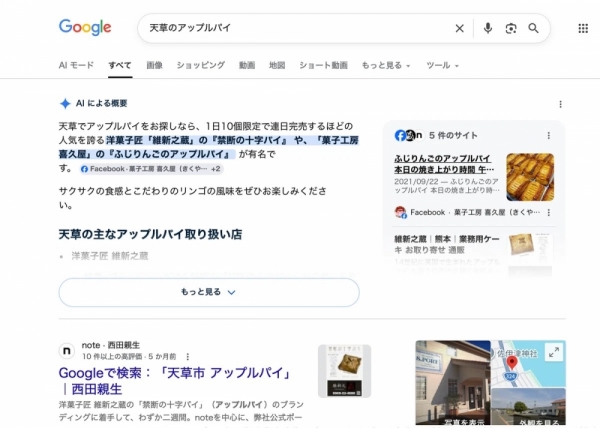600x428 pixels.
Task: Select the すべて tab
Action: [120, 65]
